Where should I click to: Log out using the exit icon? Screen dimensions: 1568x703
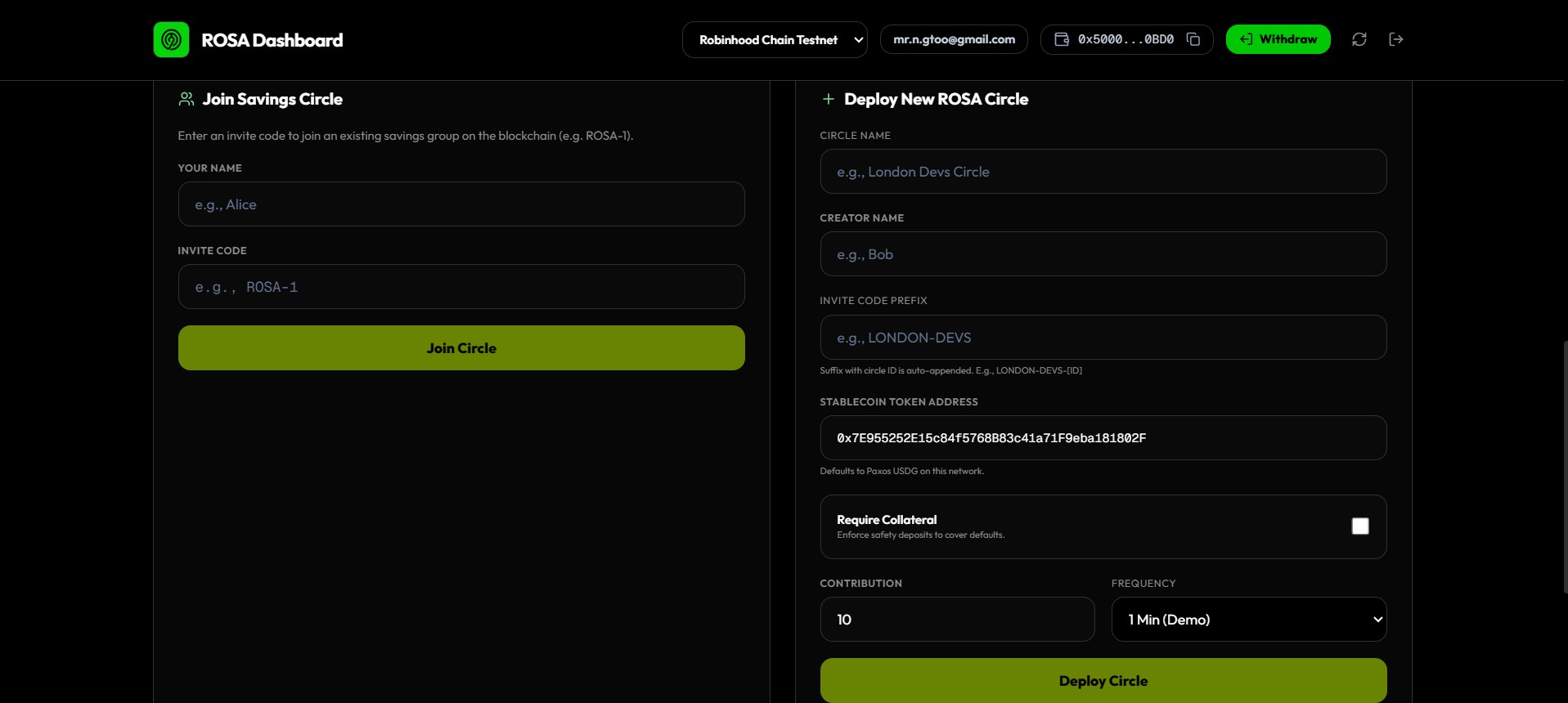coord(1396,39)
